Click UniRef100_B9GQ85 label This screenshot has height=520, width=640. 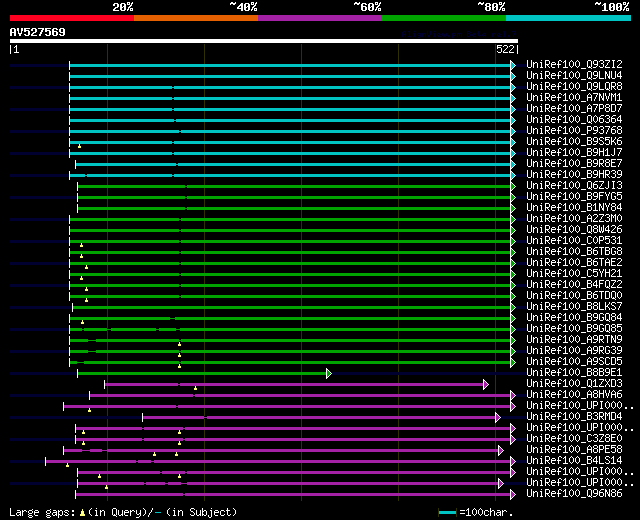574,329
